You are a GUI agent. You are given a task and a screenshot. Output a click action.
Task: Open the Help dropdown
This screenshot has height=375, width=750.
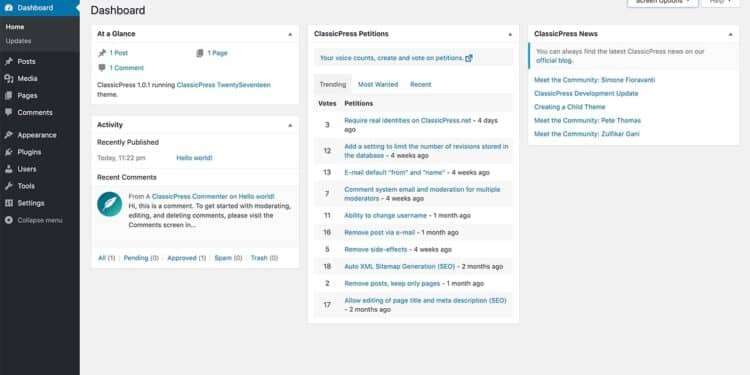click(721, 2)
